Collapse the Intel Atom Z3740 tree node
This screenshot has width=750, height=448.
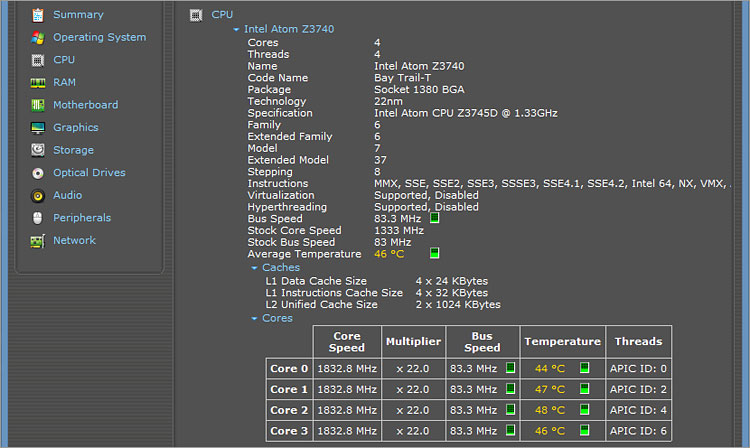point(236,30)
